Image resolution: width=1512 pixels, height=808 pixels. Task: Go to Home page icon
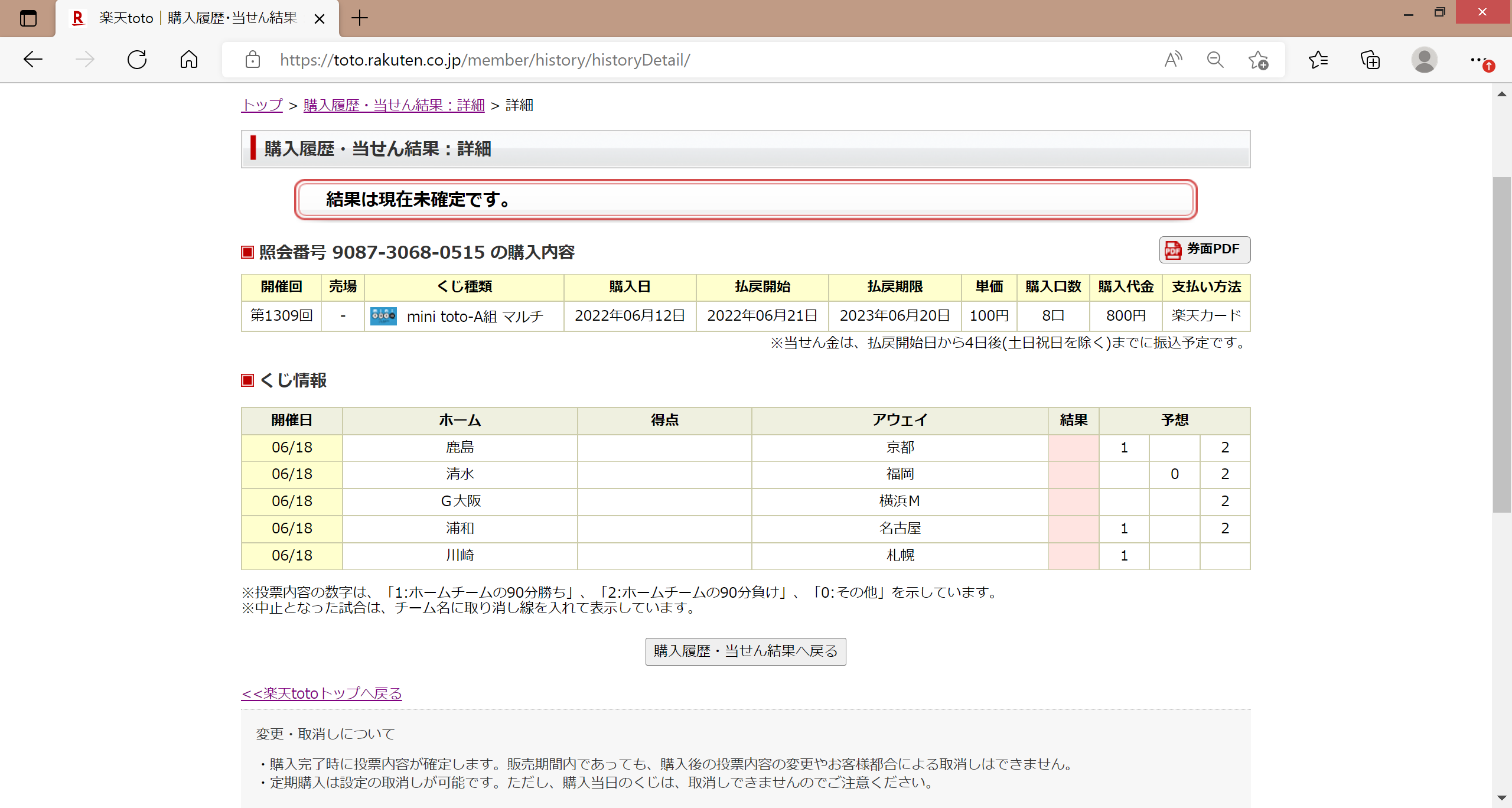(x=189, y=60)
